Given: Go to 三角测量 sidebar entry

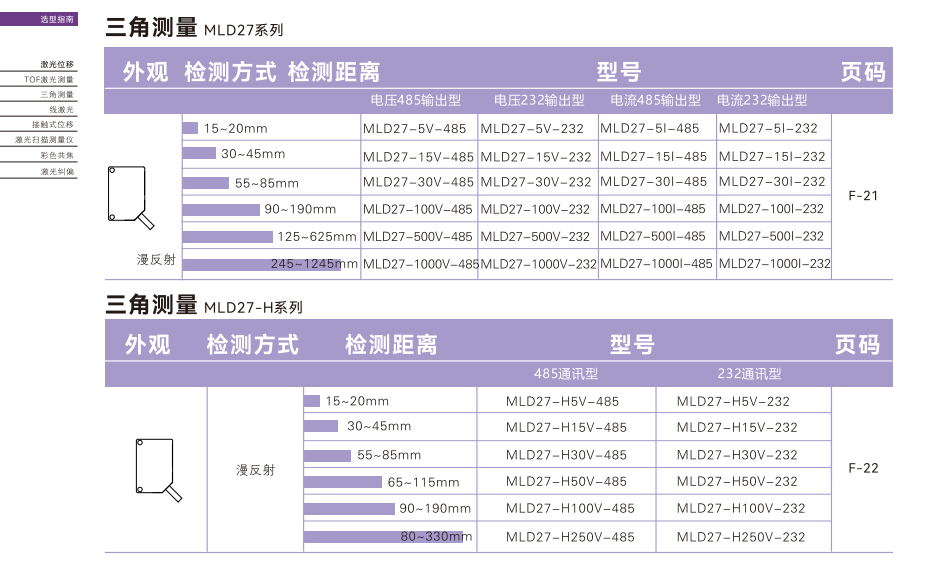Looking at the screenshot, I should pos(57,94).
